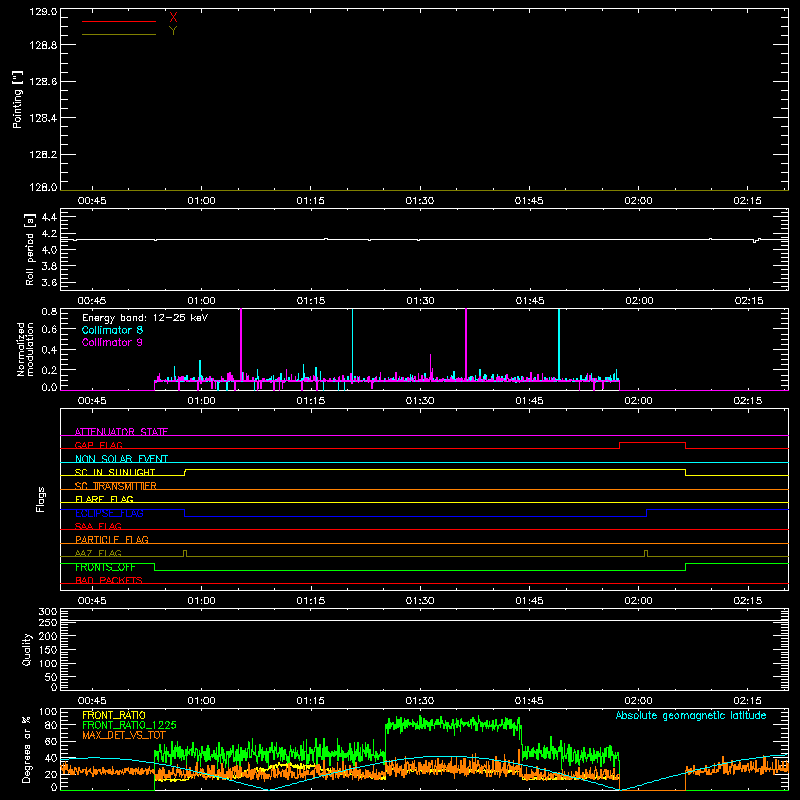The image size is (800, 800).
Task: Click the green FRONTS_OFF label
Action: 105,567
